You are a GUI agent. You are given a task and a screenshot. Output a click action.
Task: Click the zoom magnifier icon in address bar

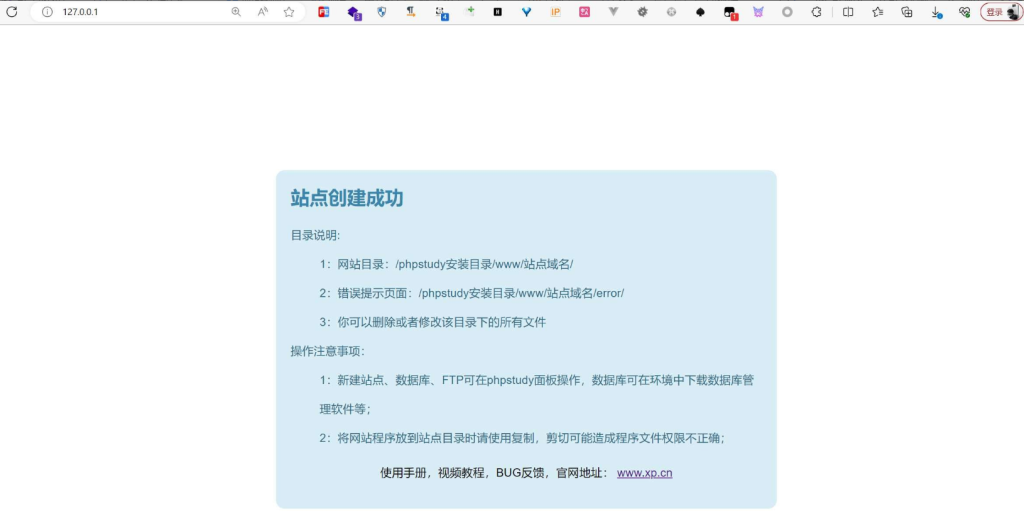[236, 12]
